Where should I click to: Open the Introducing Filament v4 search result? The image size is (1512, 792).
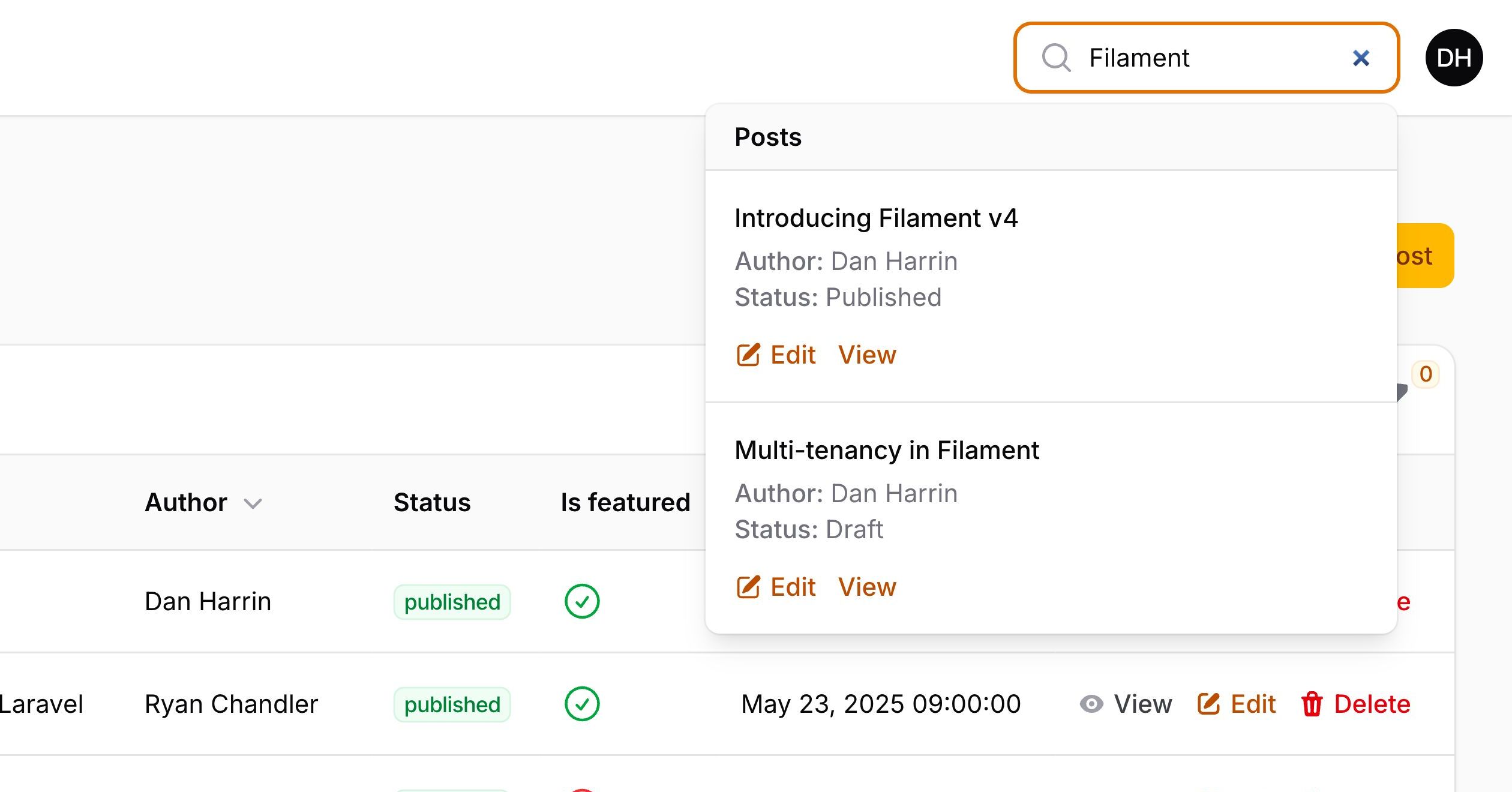[x=876, y=218]
